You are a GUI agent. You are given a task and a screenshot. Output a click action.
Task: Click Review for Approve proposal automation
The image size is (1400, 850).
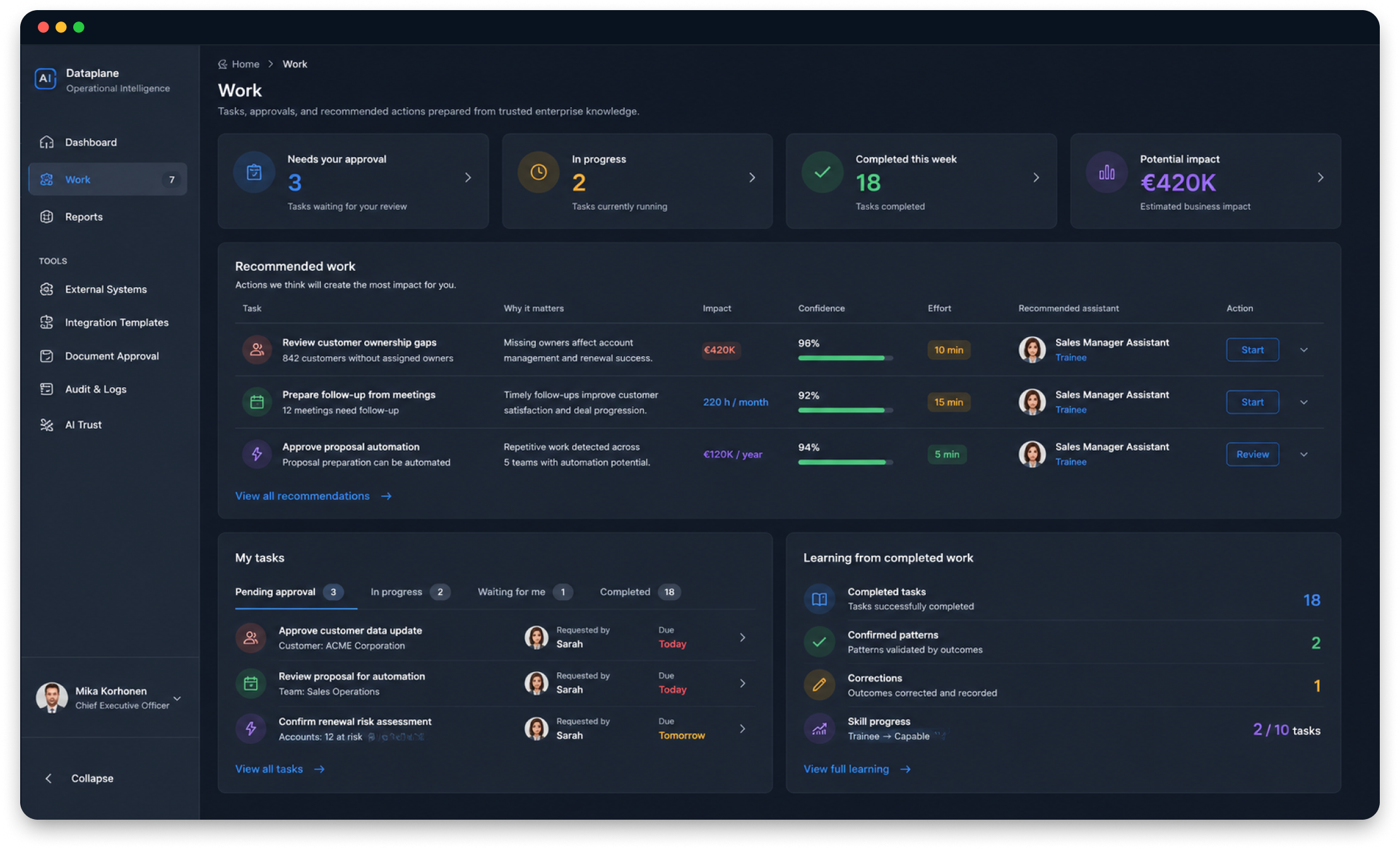pyautogui.click(x=1252, y=455)
